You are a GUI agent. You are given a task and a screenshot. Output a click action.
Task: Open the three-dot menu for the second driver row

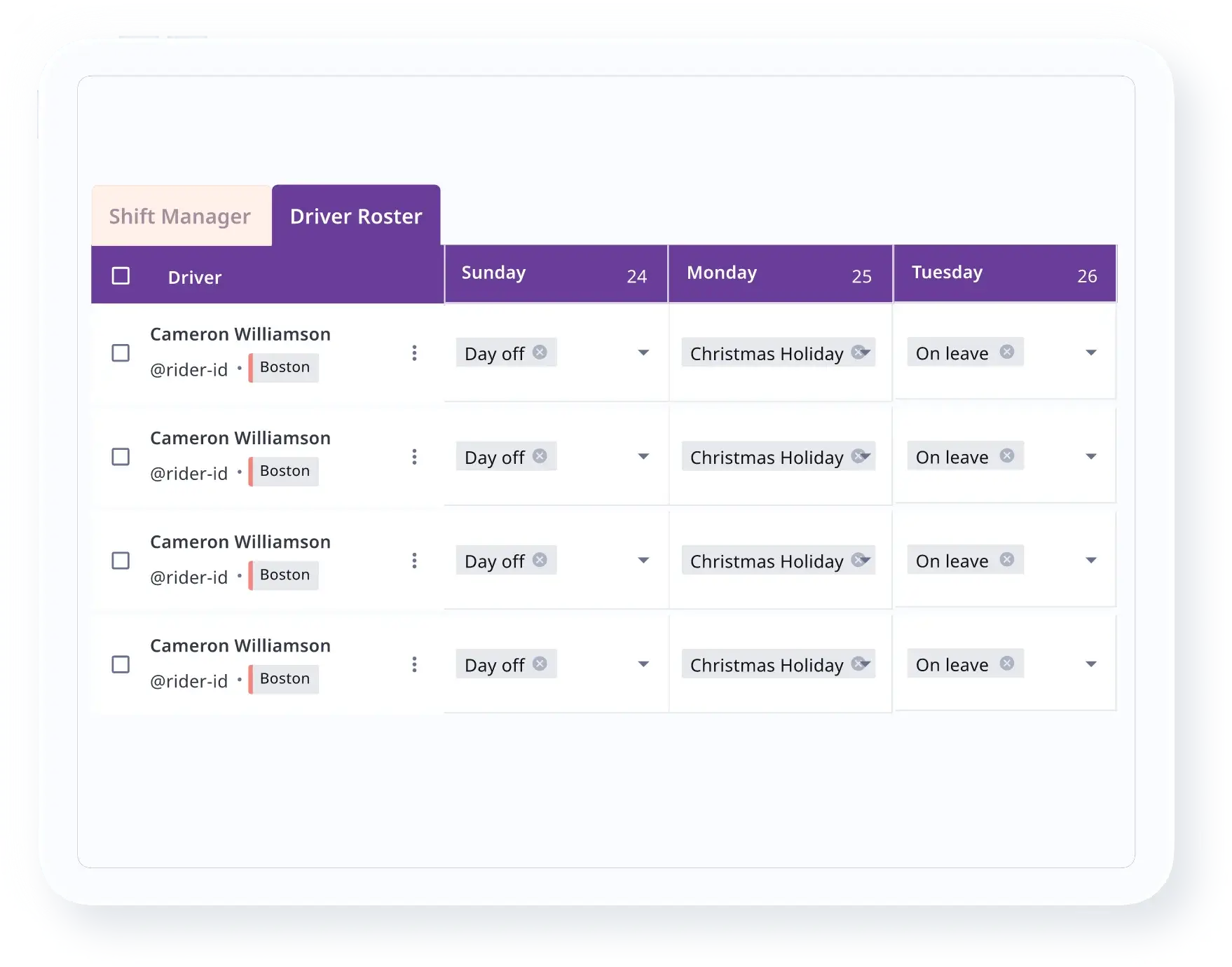pos(414,457)
